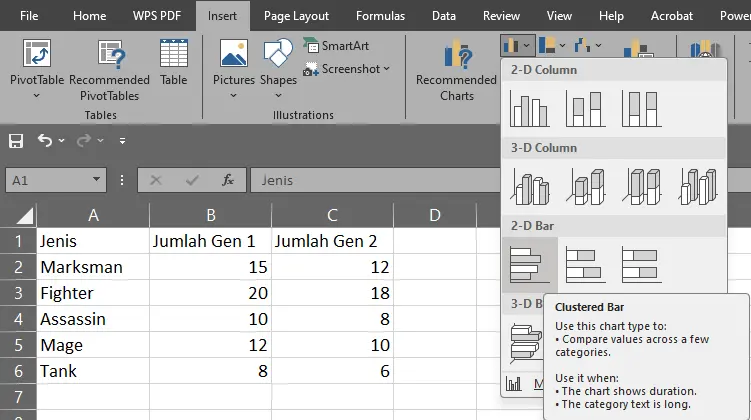Click the Select All corner triangle
The image size is (751, 420).
click(24, 216)
